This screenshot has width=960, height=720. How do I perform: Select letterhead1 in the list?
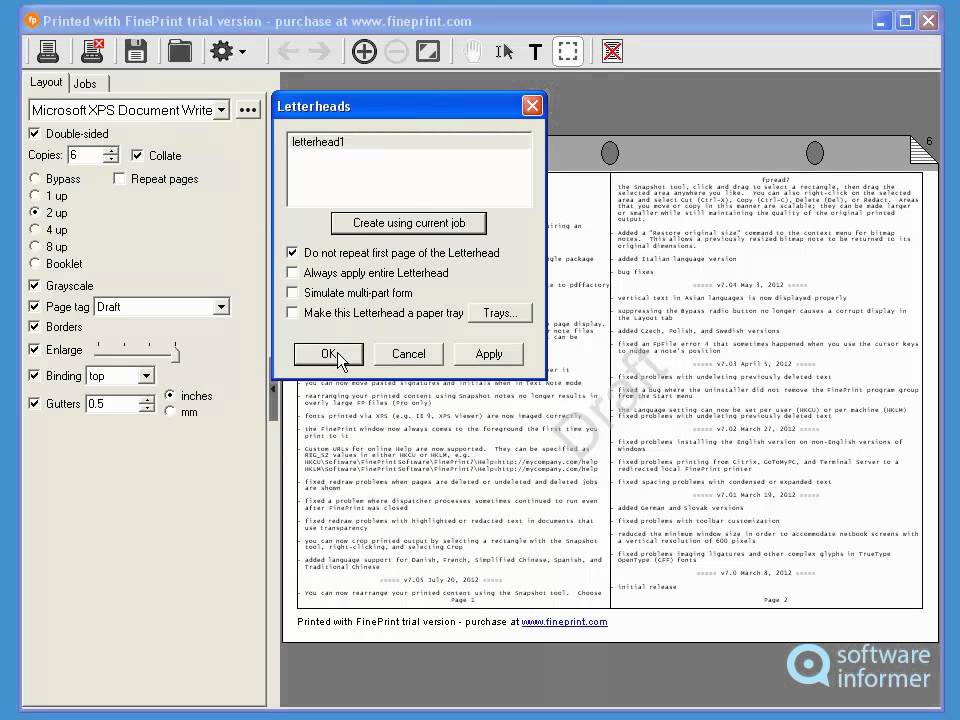409,141
